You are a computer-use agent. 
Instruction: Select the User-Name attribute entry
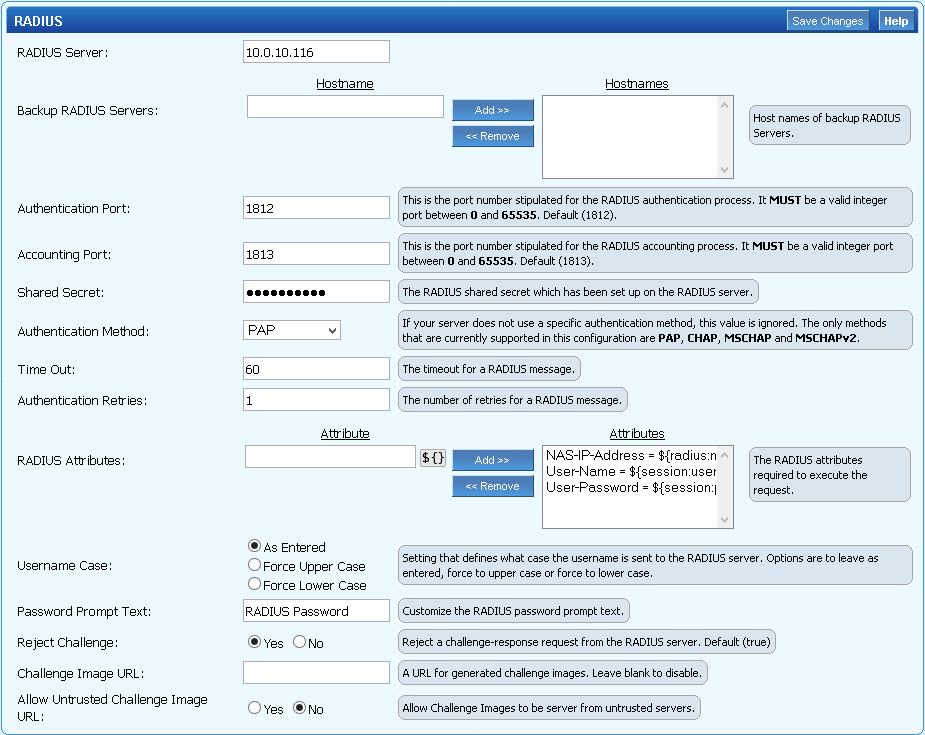(x=631, y=471)
